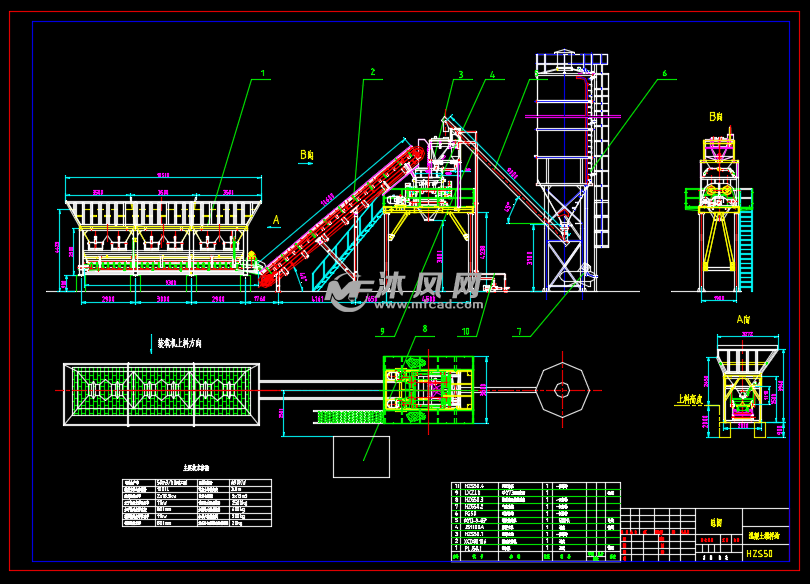Click the empty rectangle below plan view
Screen dimensions: 810x584
(362, 457)
